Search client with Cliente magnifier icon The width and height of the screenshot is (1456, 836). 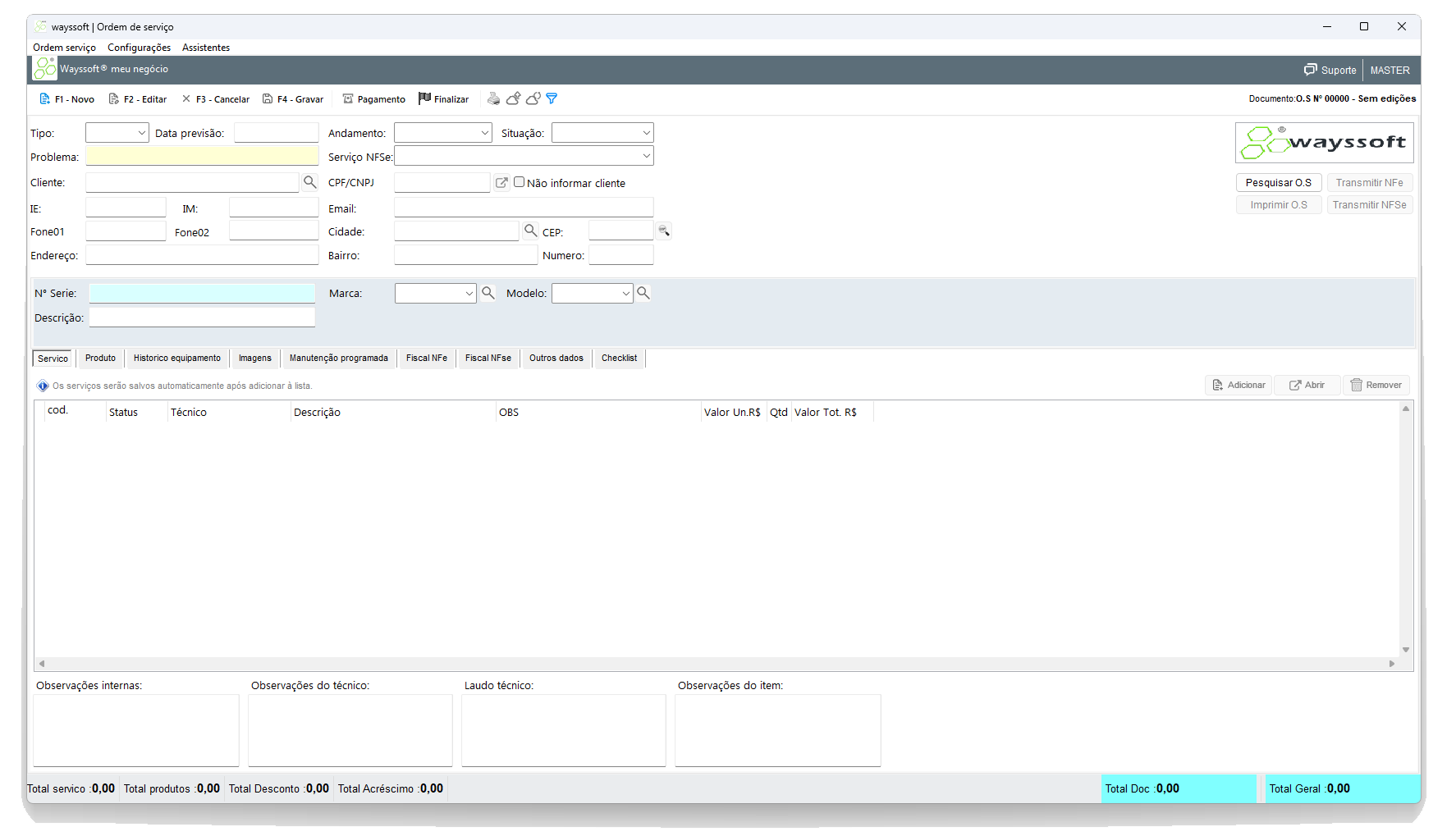(310, 182)
